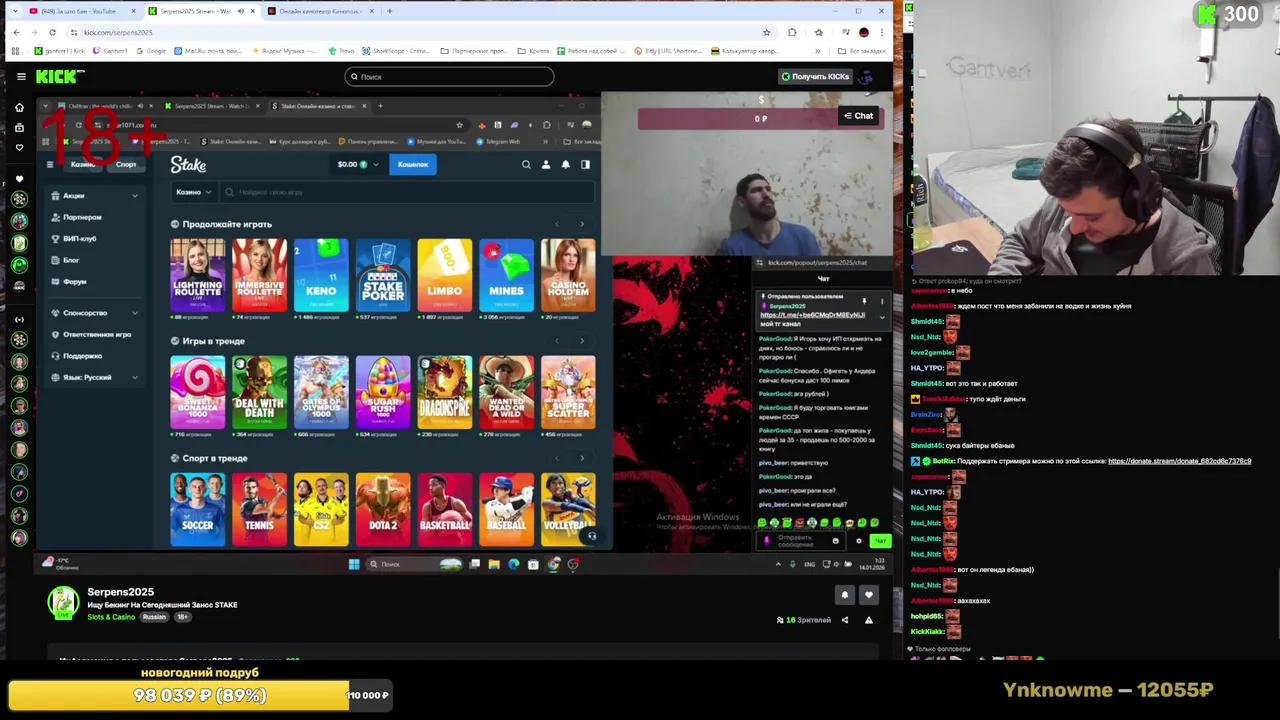The height and width of the screenshot is (720, 1280).
Task: Click the report warning triangle icon
Action: click(x=868, y=620)
